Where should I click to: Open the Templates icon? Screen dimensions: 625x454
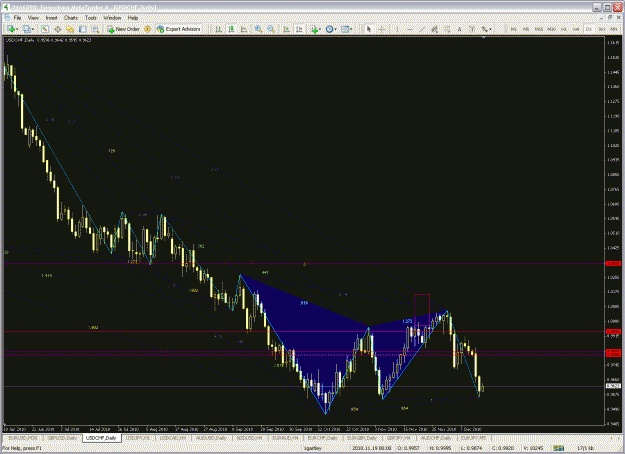pos(345,29)
